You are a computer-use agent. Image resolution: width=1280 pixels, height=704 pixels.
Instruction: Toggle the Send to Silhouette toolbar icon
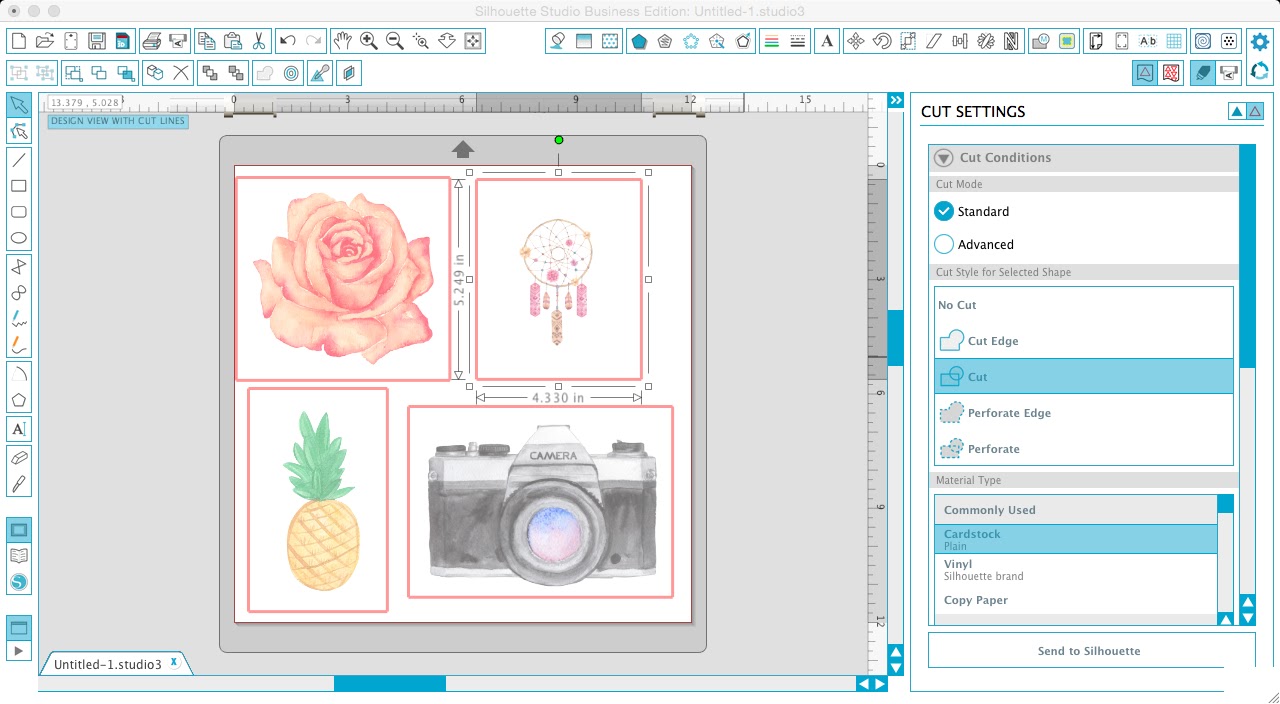pos(1229,72)
